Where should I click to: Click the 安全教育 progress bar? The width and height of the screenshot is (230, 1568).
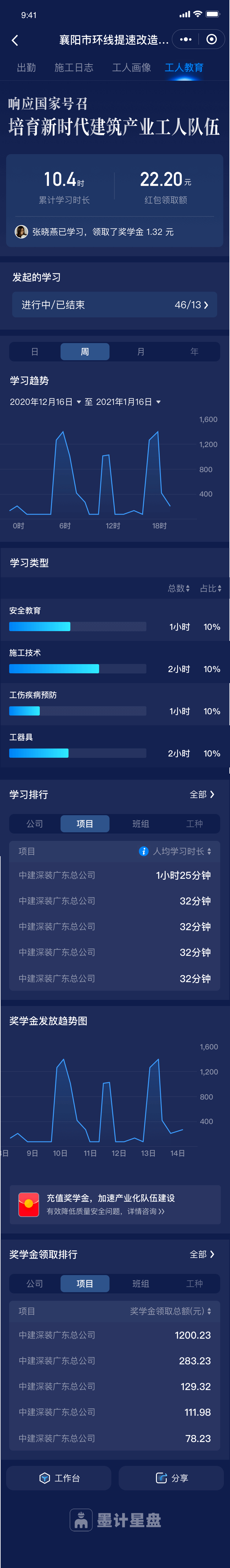(78, 627)
